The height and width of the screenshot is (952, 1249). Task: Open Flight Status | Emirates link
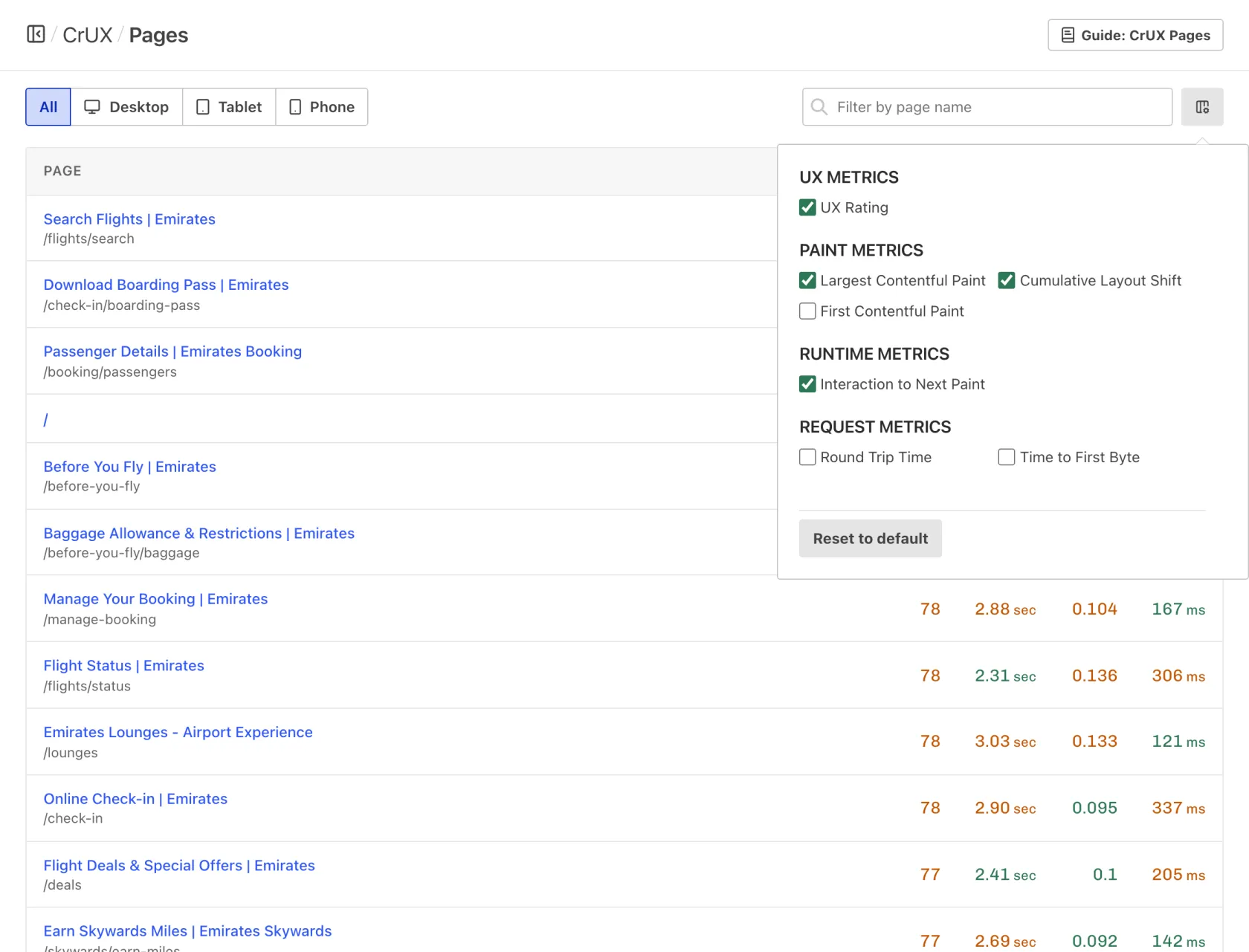pos(123,666)
